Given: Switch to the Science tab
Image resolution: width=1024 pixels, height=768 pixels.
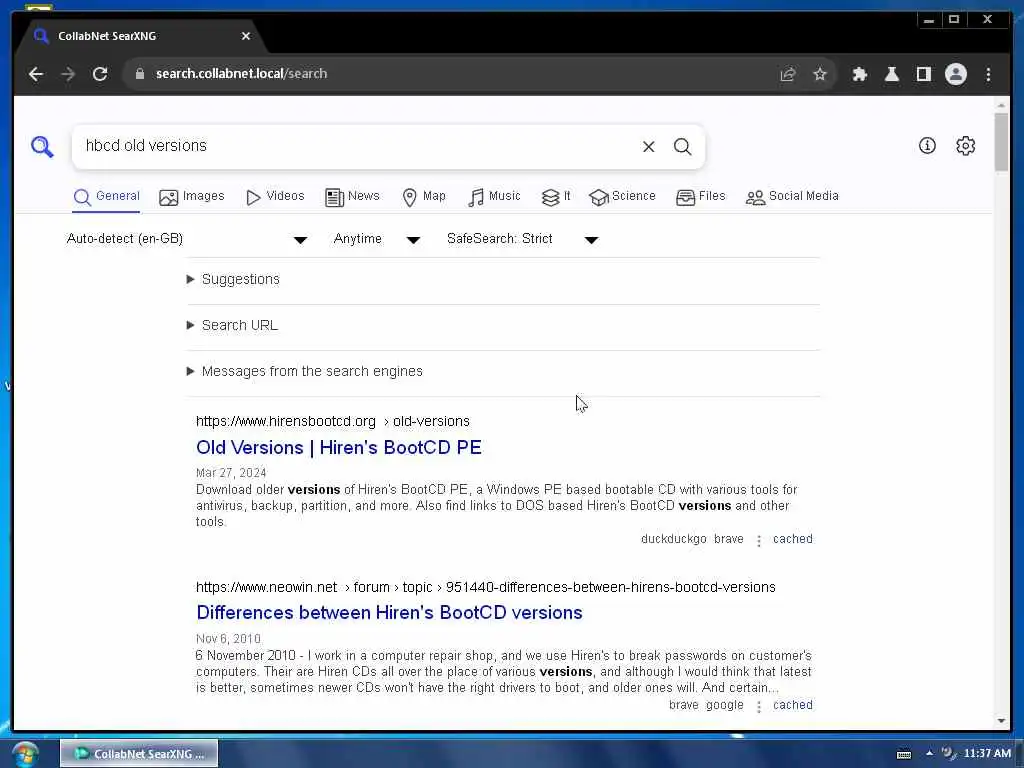Looking at the screenshot, I should click(622, 197).
